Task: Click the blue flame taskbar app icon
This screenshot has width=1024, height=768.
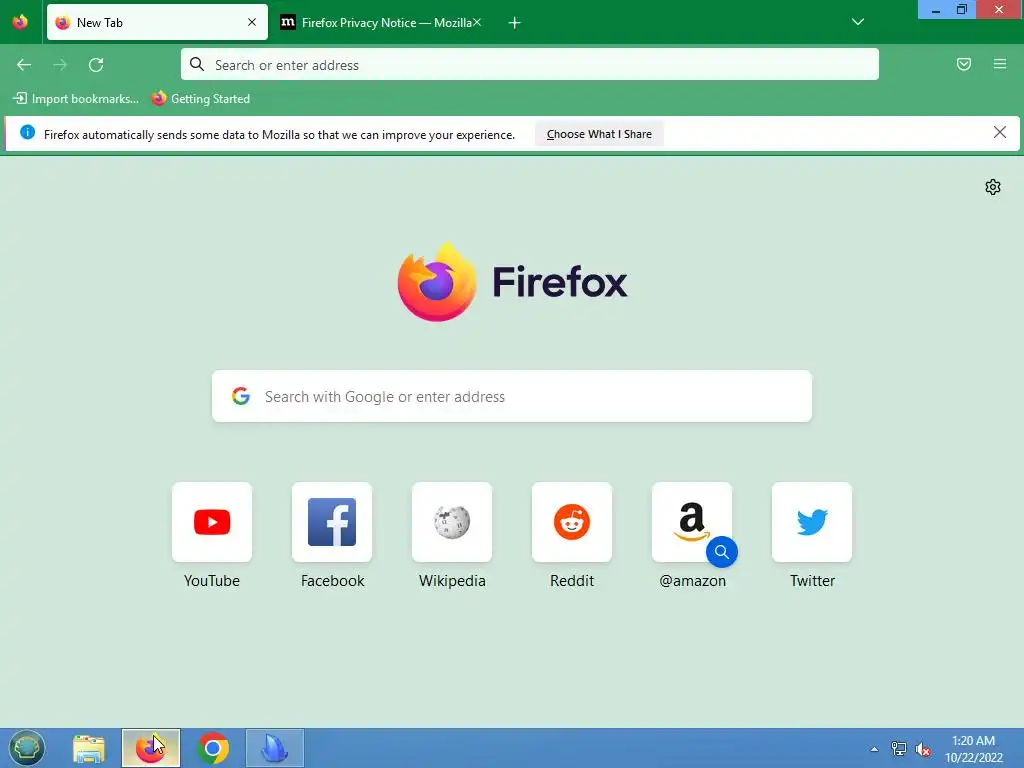Action: pos(275,748)
